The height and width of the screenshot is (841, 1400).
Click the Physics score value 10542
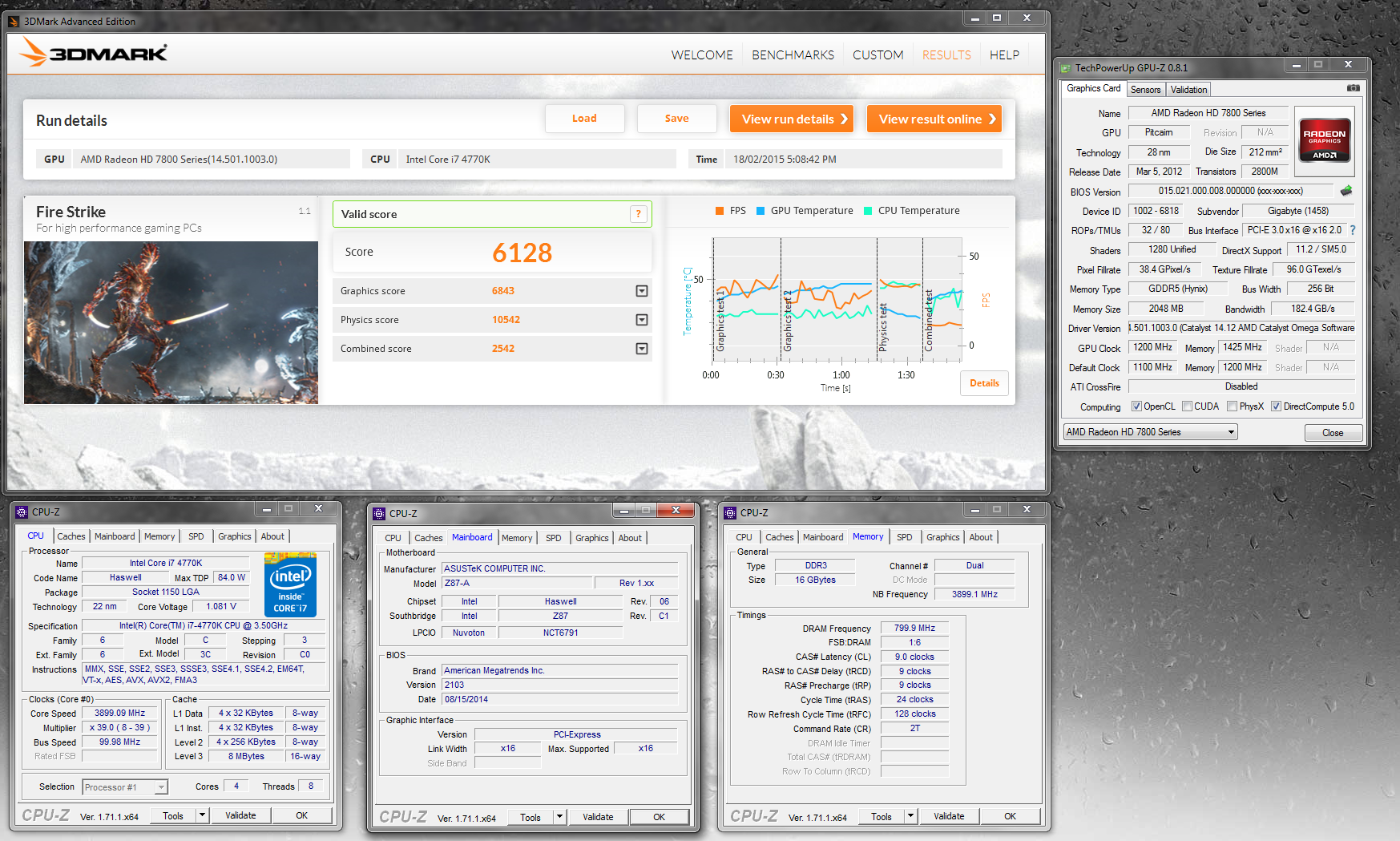(506, 320)
